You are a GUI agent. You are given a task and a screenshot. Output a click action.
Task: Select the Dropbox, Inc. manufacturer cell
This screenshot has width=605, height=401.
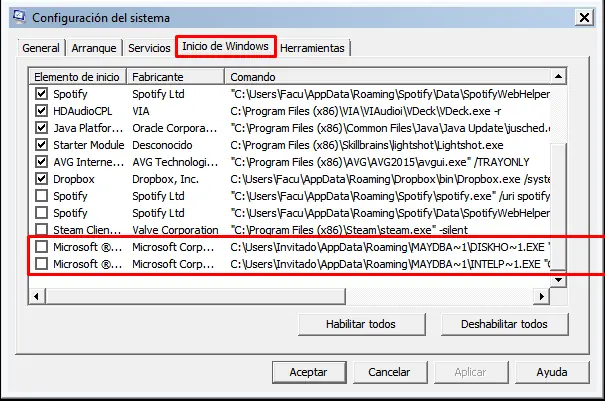[165, 179]
